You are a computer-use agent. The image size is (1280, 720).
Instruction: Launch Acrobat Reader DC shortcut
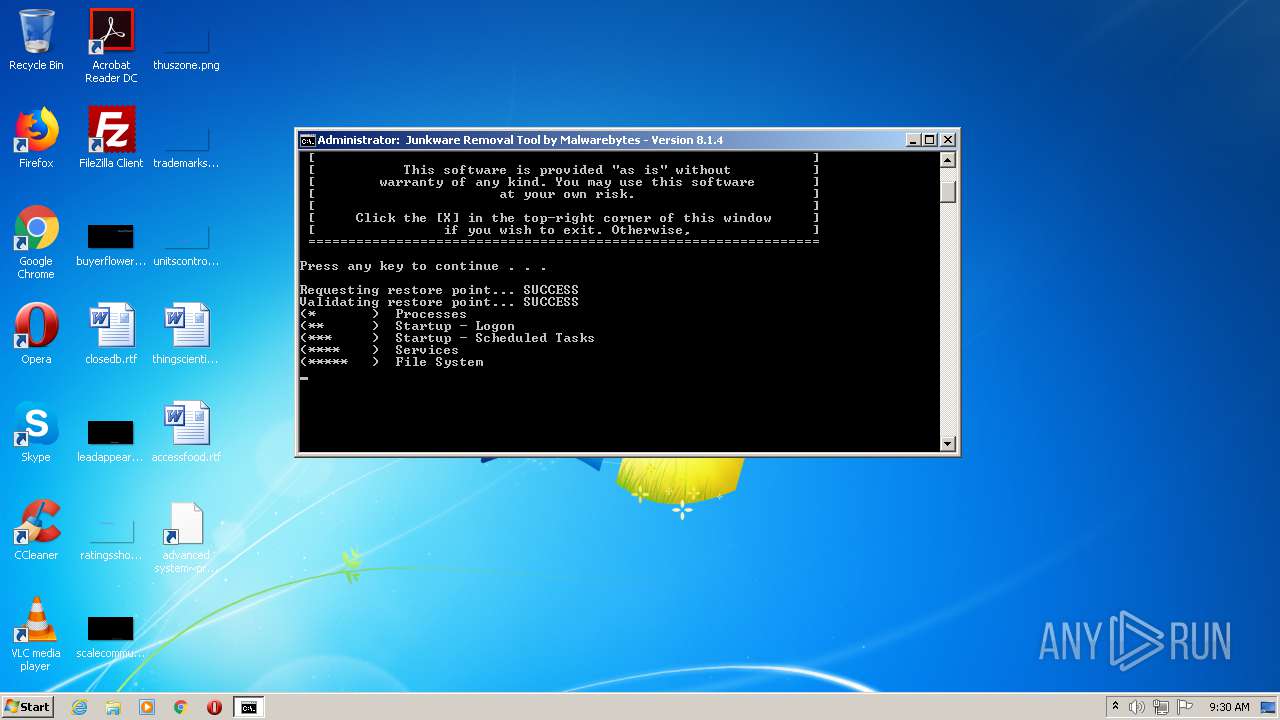pos(111,46)
